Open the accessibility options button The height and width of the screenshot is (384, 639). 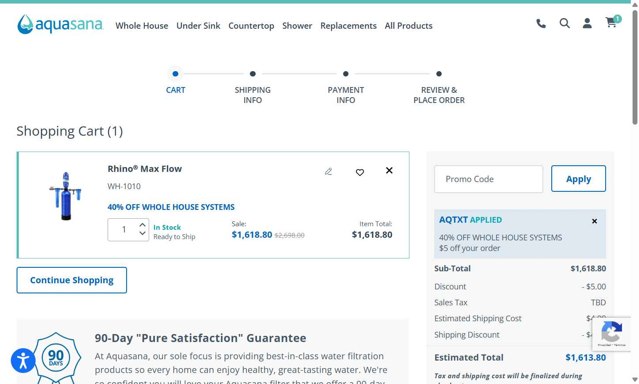coord(23,360)
